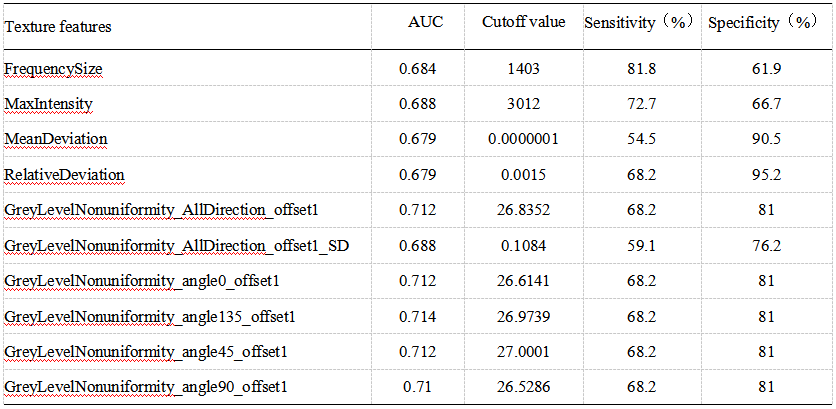The height and width of the screenshot is (409, 836).
Task: Click the FrequencySize row label
Action: coord(53,69)
